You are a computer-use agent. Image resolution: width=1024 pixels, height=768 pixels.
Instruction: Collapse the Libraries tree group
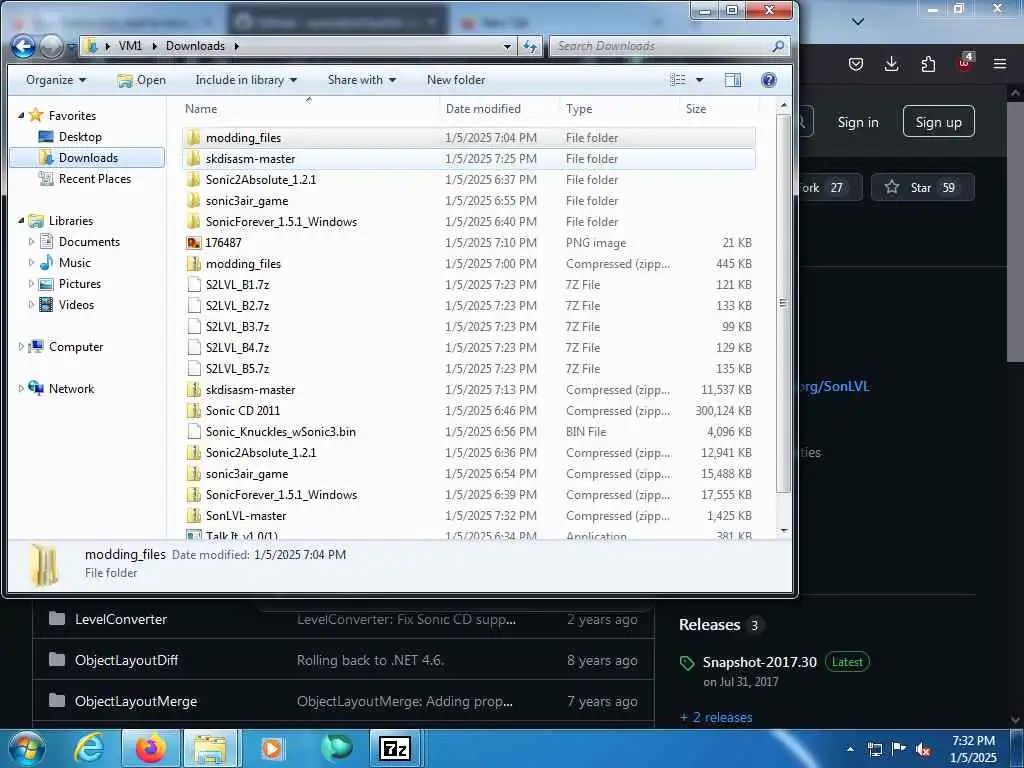click(x=21, y=221)
